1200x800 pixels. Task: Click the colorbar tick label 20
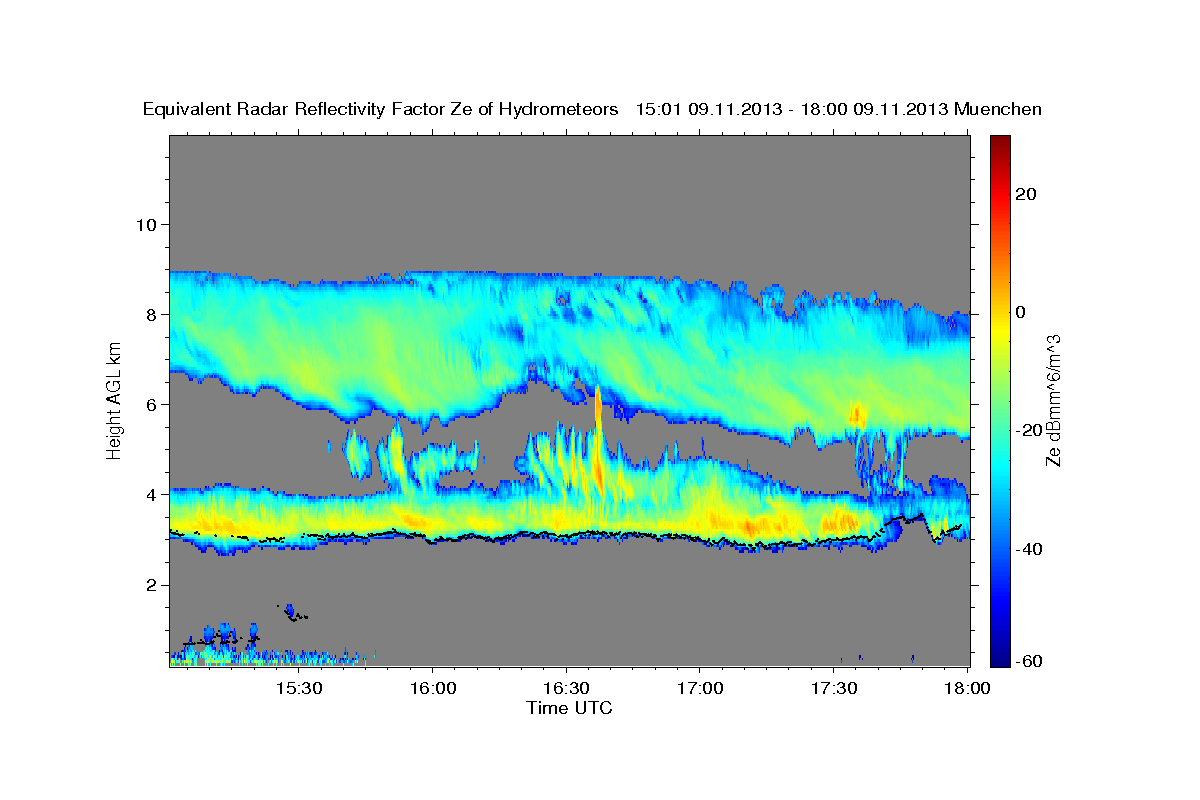click(1025, 193)
